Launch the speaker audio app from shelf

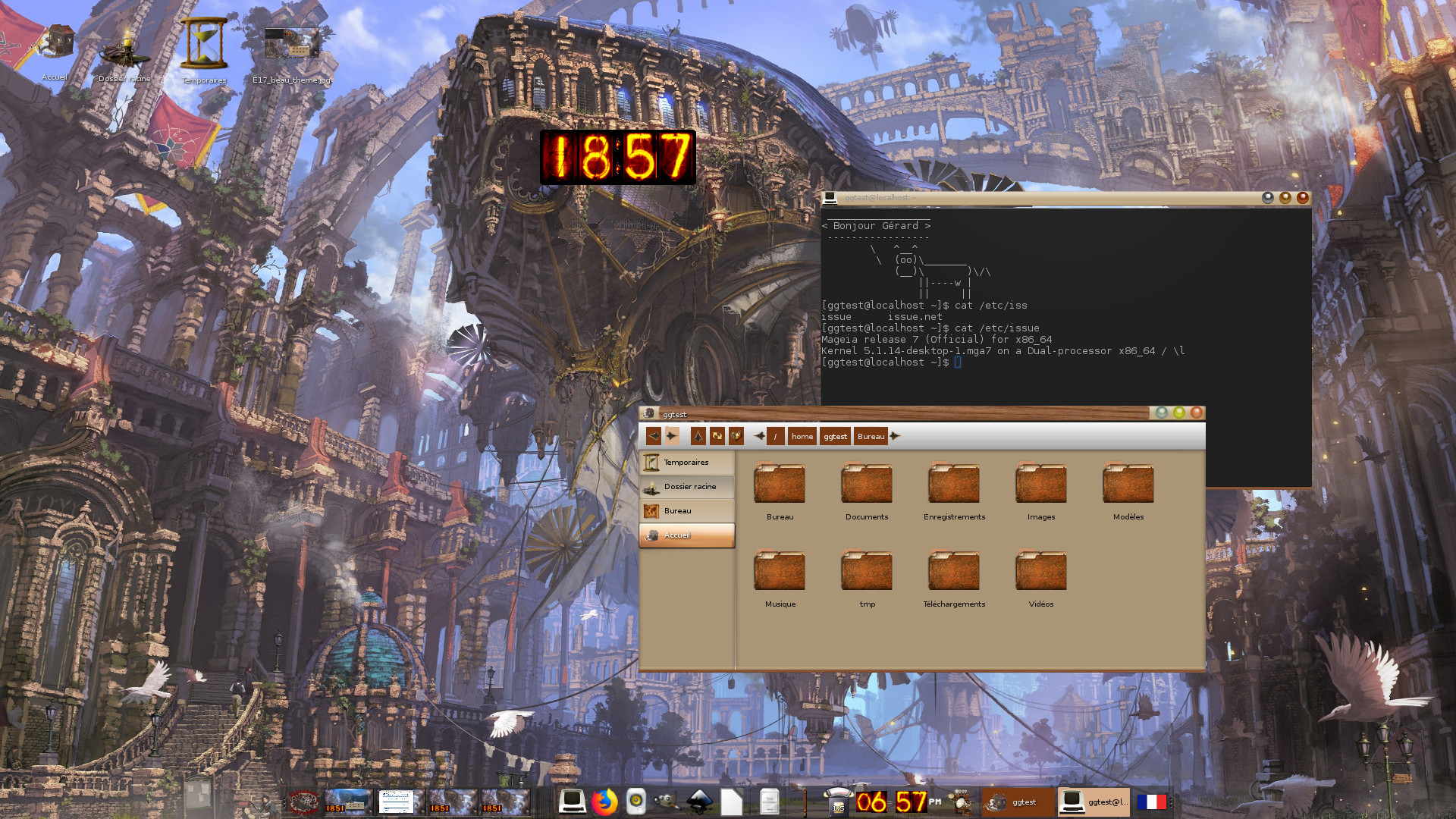click(x=636, y=802)
